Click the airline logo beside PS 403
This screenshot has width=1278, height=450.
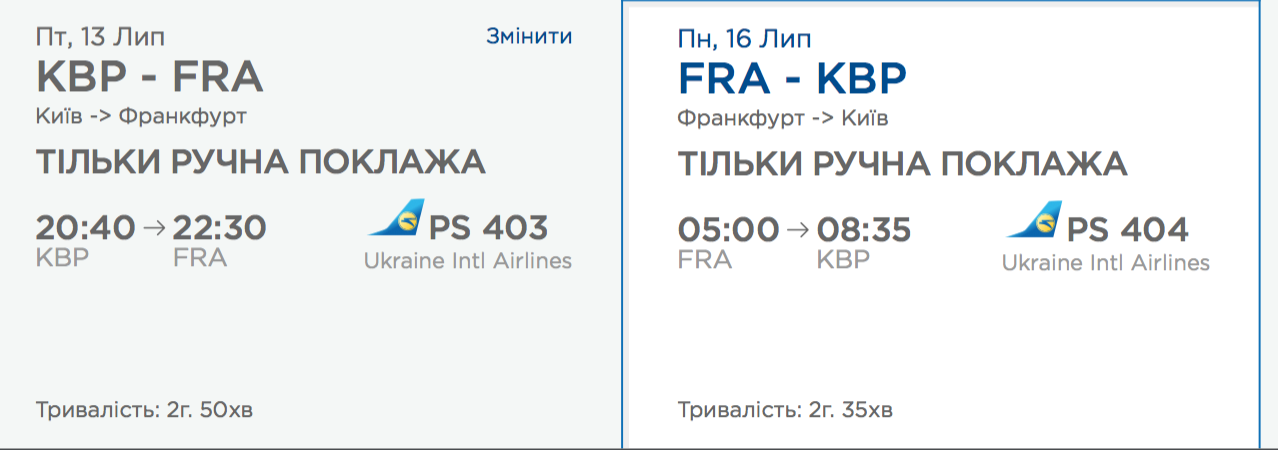[x=396, y=218]
